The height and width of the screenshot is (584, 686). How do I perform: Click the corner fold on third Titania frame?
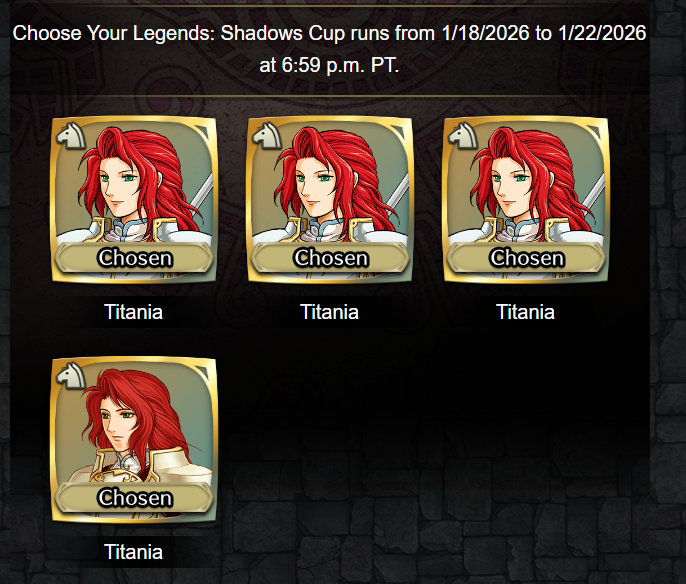coord(593,133)
